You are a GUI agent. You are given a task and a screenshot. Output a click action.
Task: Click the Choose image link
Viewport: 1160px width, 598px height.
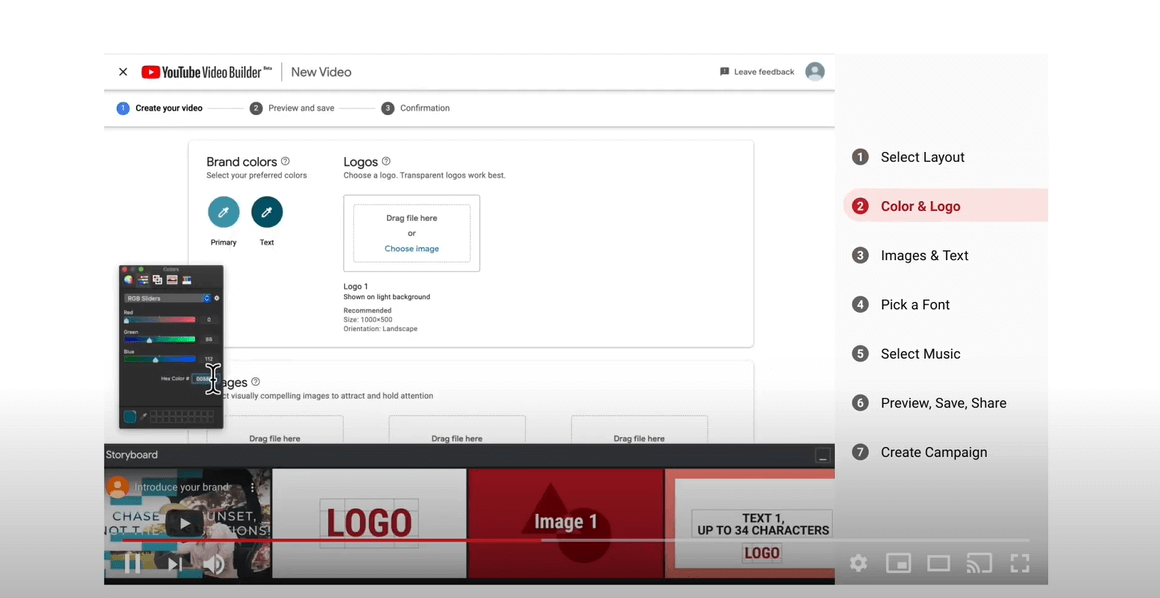click(x=411, y=248)
